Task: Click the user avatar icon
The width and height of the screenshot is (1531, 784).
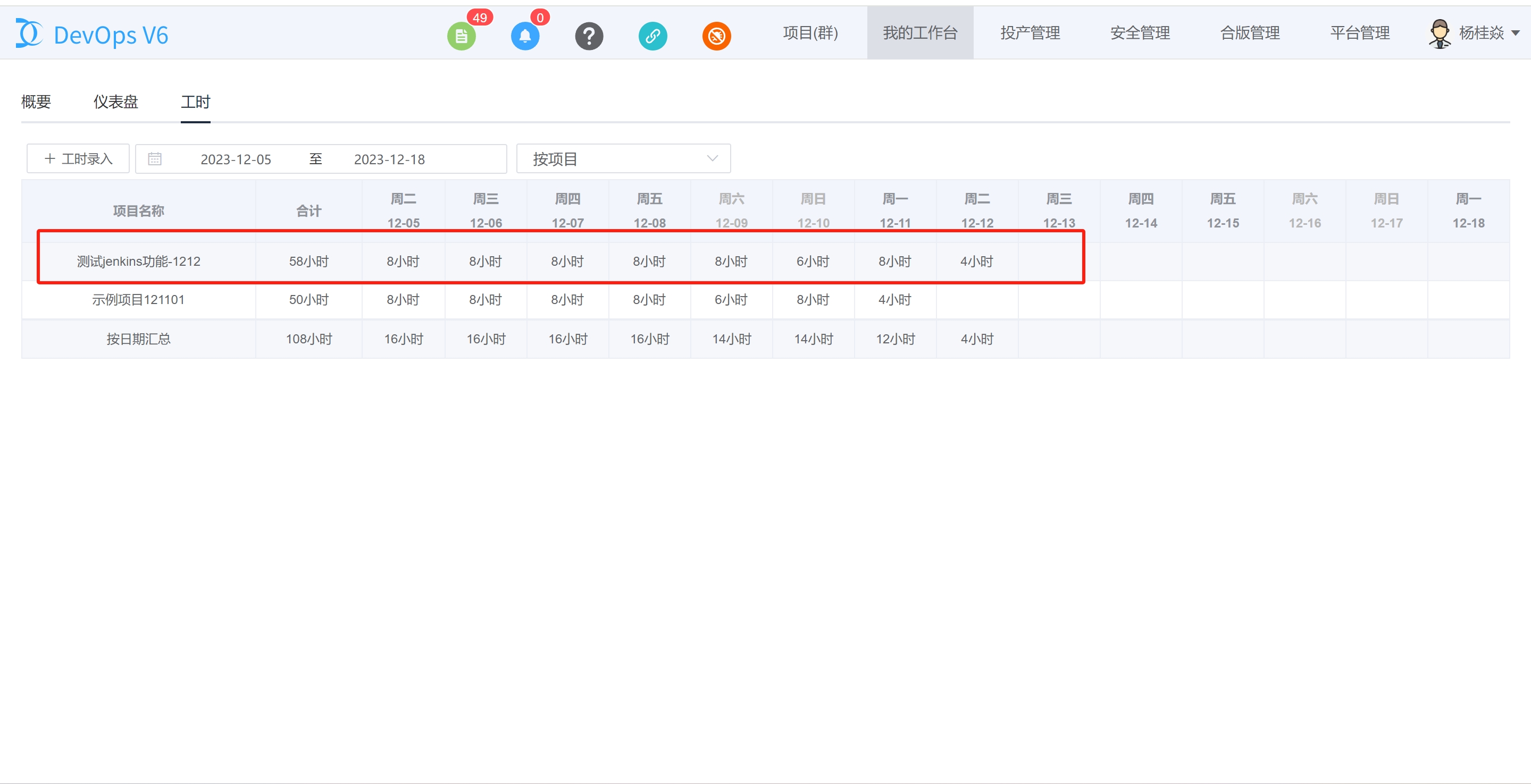Action: point(1439,33)
